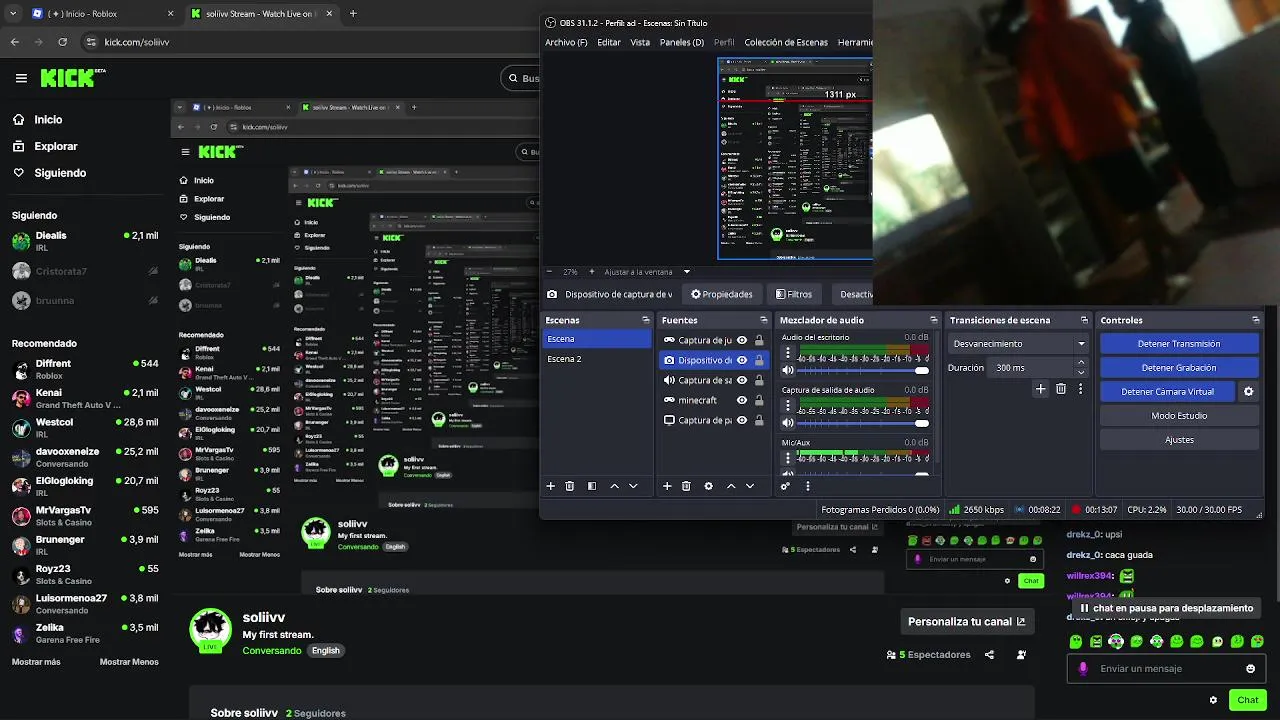Decrease Duración with the down stepper arrow
The width and height of the screenshot is (1280, 720).
pos(1081,373)
